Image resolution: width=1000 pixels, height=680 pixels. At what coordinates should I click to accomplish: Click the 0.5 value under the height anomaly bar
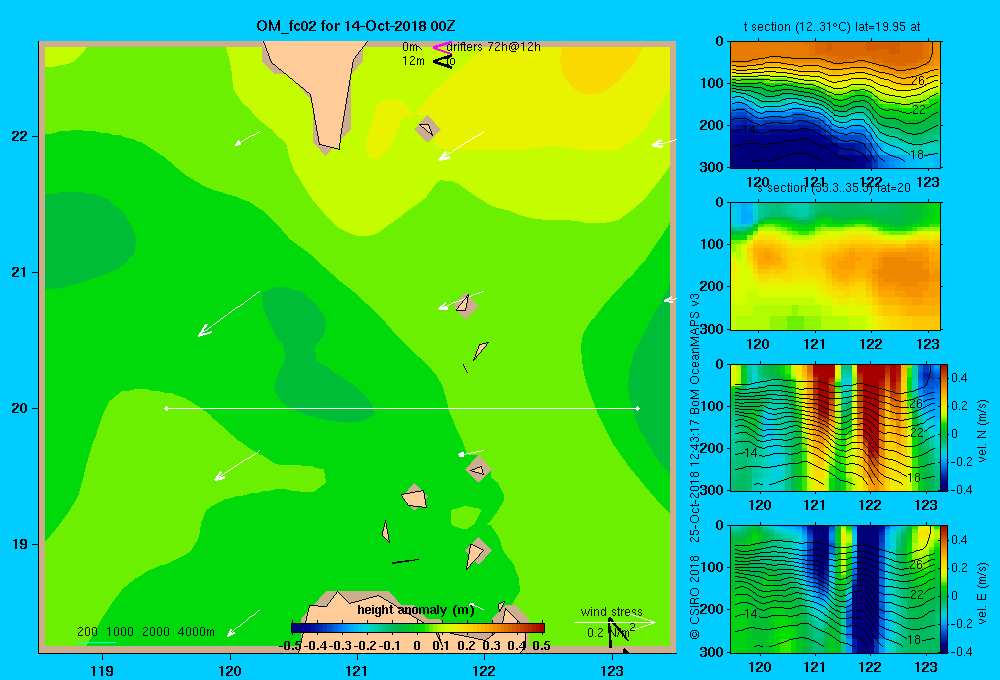click(541, 646)
